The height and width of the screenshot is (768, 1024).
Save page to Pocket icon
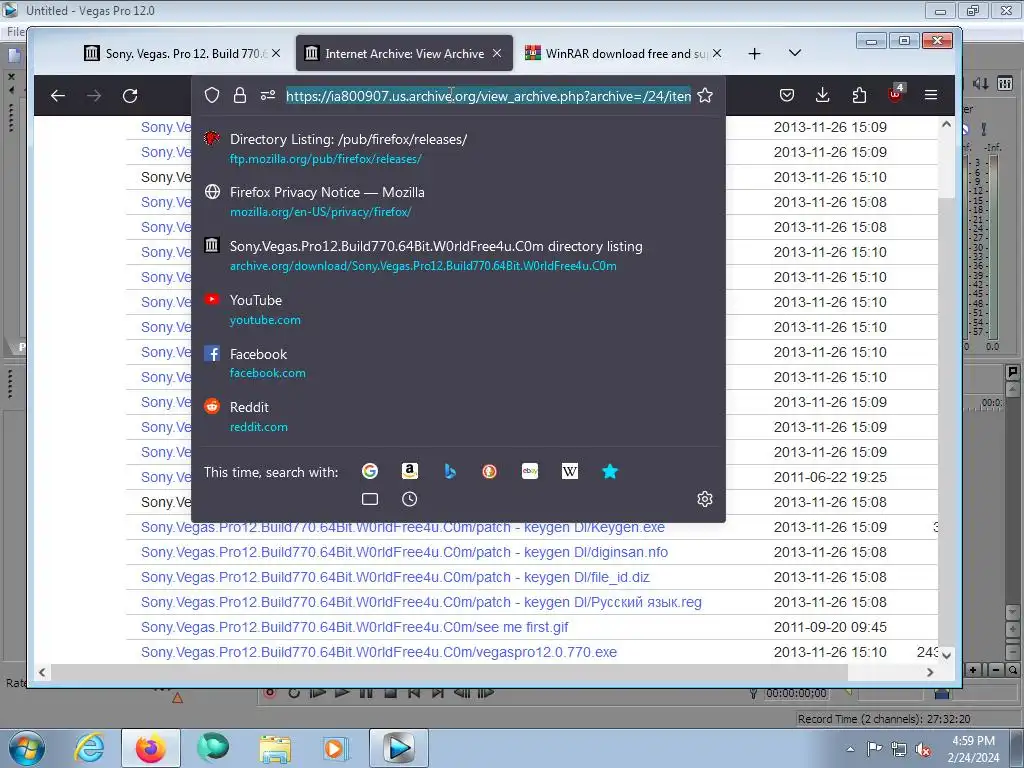coord(787,95)
